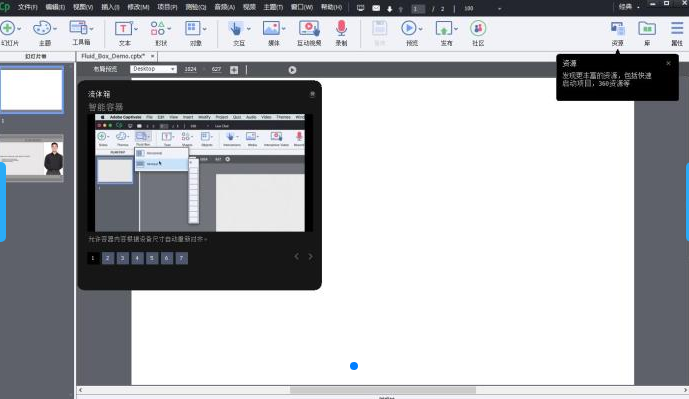Click the up arrow icon beside page number
This screenshot has width=689, height=399.
[400, 9]
